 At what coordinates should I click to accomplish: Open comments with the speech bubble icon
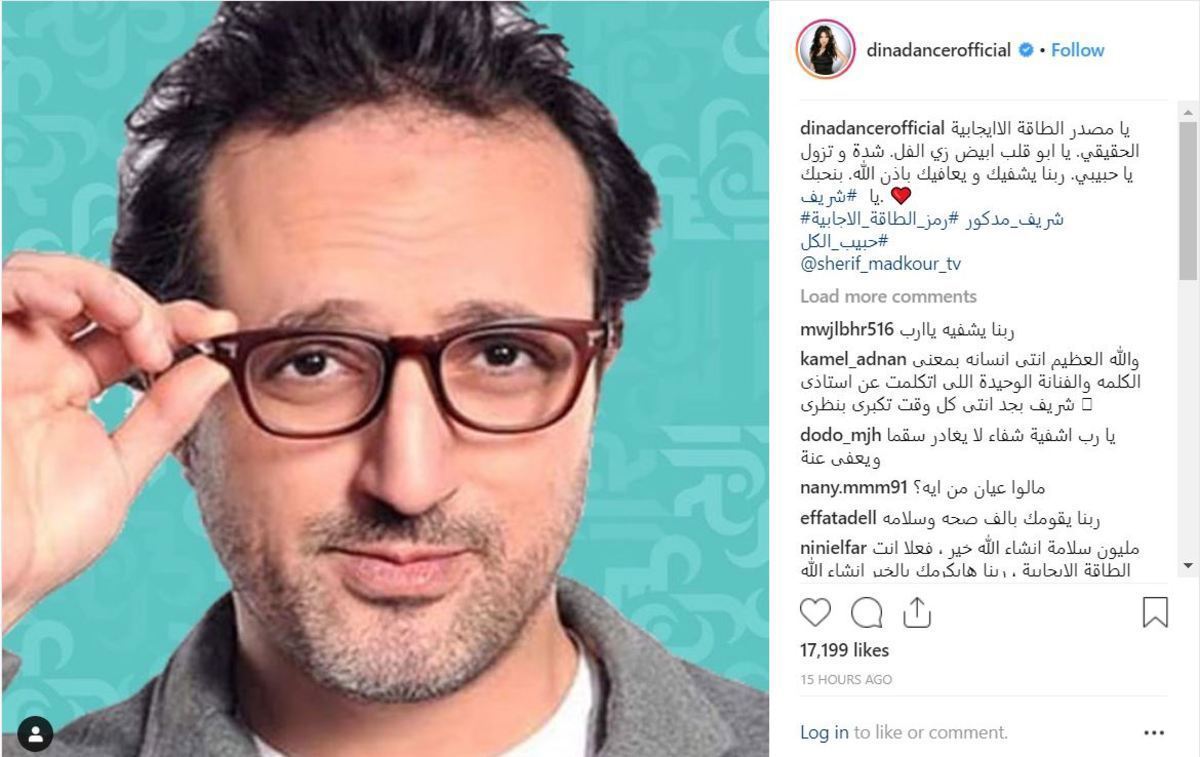[x=867, y=612]
